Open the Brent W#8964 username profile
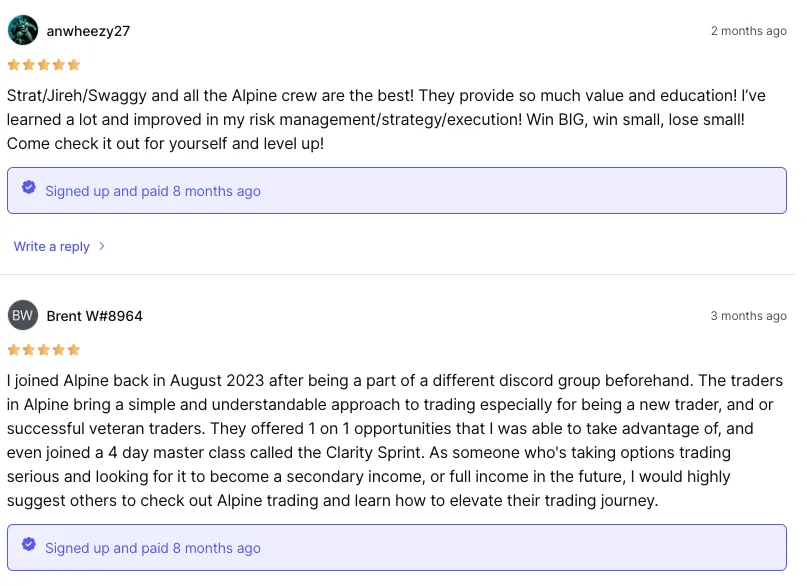The width and height of the screenshot is (807, 586). (x=94, y=316)
